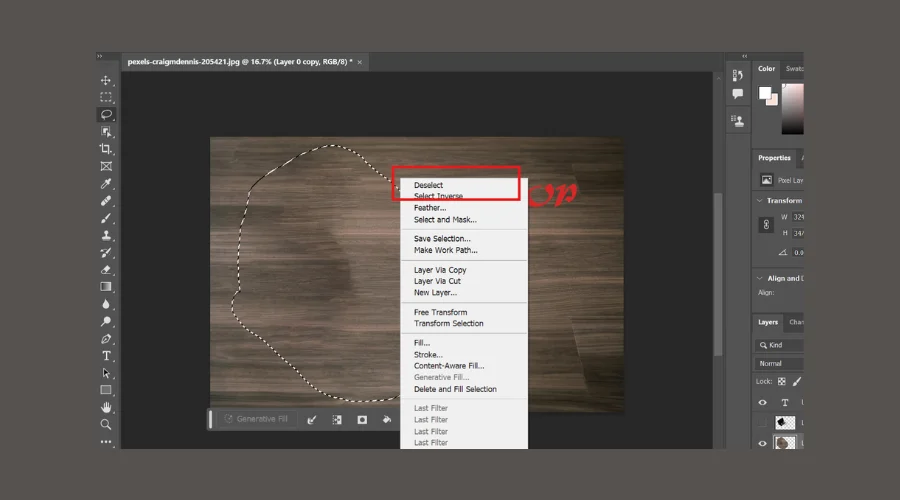Choose Delete and Fill Selection entry
900x500 pixels.
[x=455, y=389]
